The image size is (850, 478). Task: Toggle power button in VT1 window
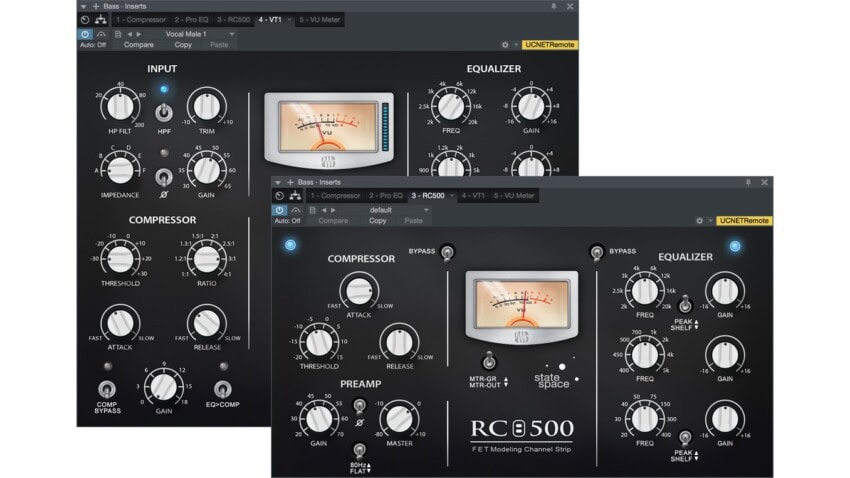click(x=85, y=34)
